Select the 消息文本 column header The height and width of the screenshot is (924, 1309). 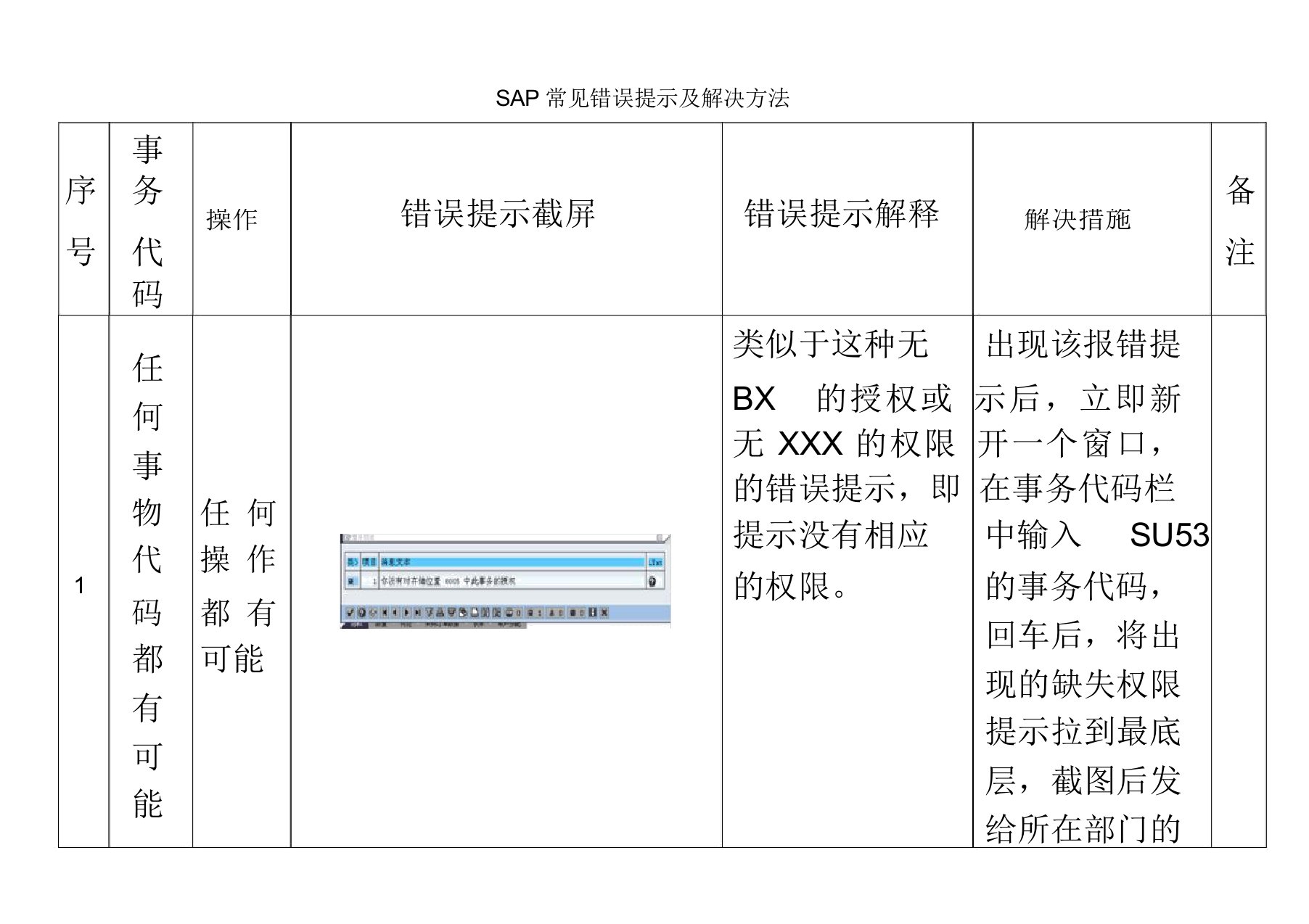[x=512, y=562]
